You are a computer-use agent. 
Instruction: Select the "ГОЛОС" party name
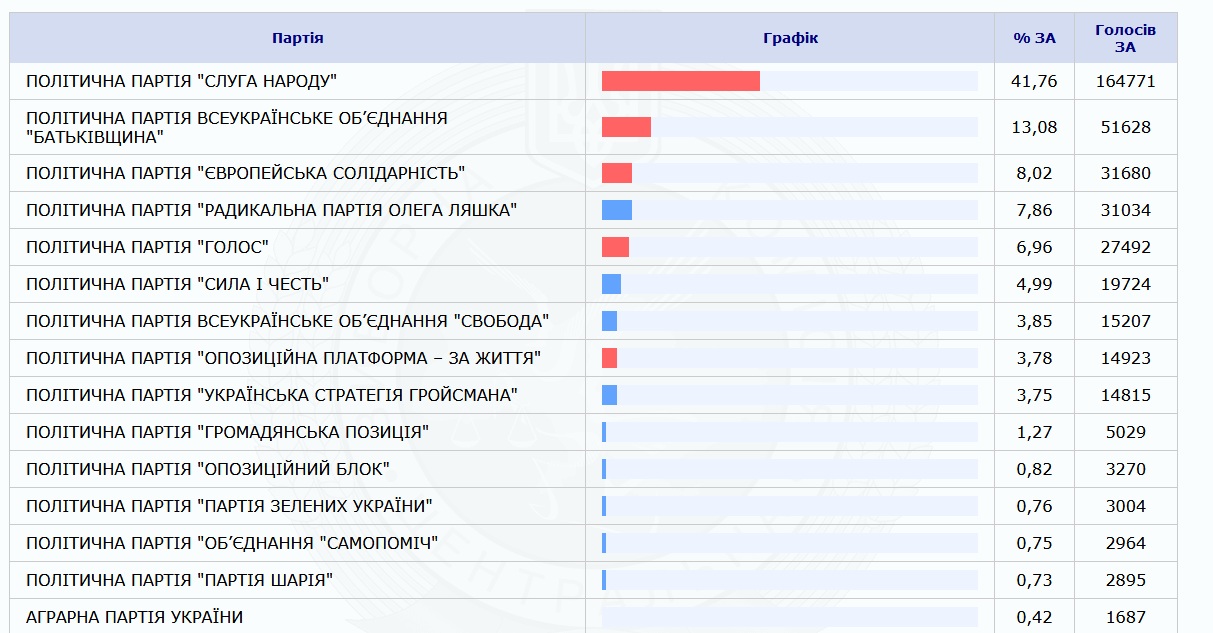147,247
